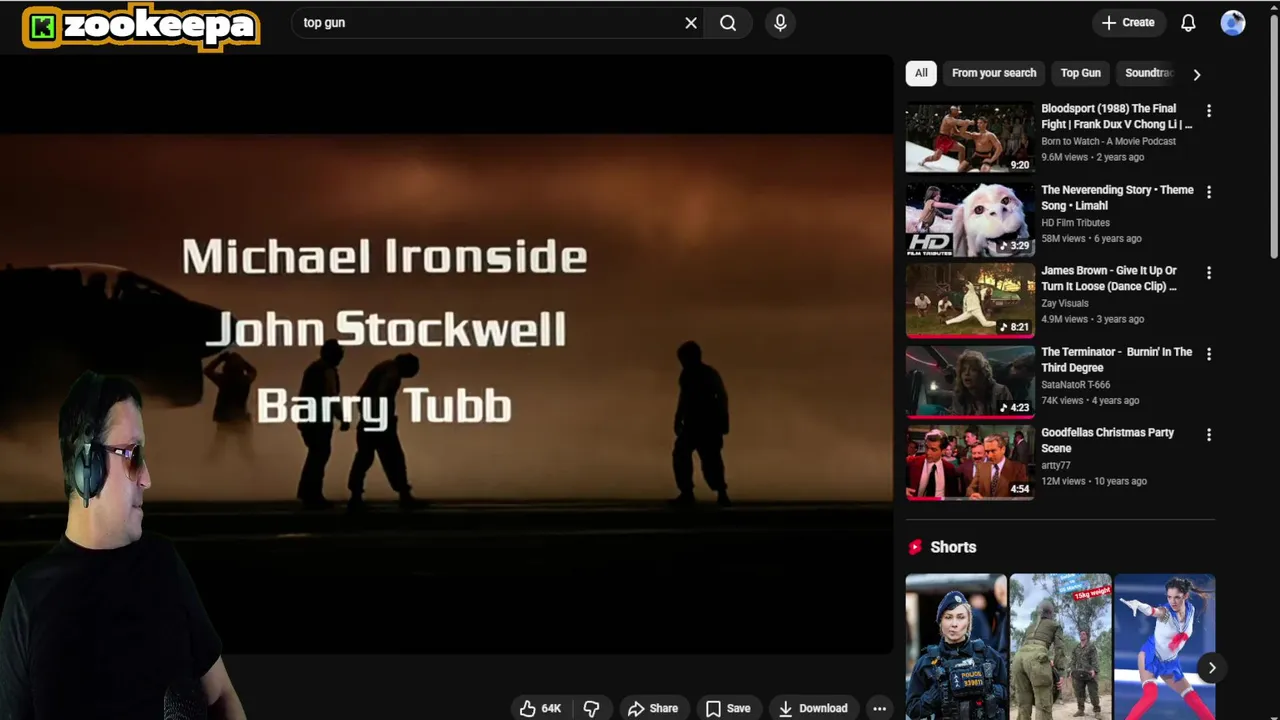
Task: Share the video
Action: 653,708
